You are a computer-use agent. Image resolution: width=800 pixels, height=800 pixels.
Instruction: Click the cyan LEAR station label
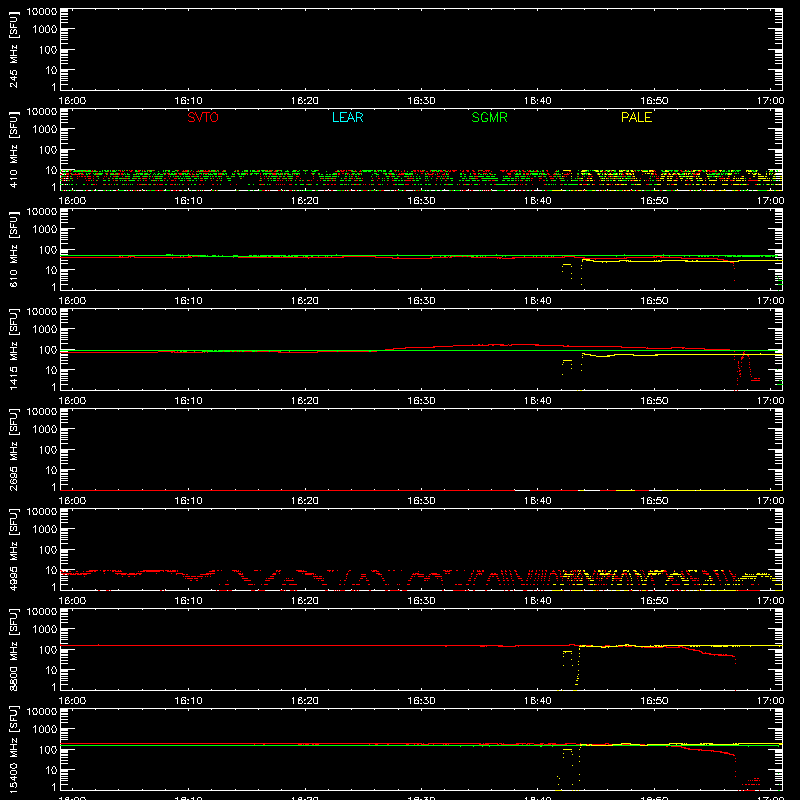347,117
